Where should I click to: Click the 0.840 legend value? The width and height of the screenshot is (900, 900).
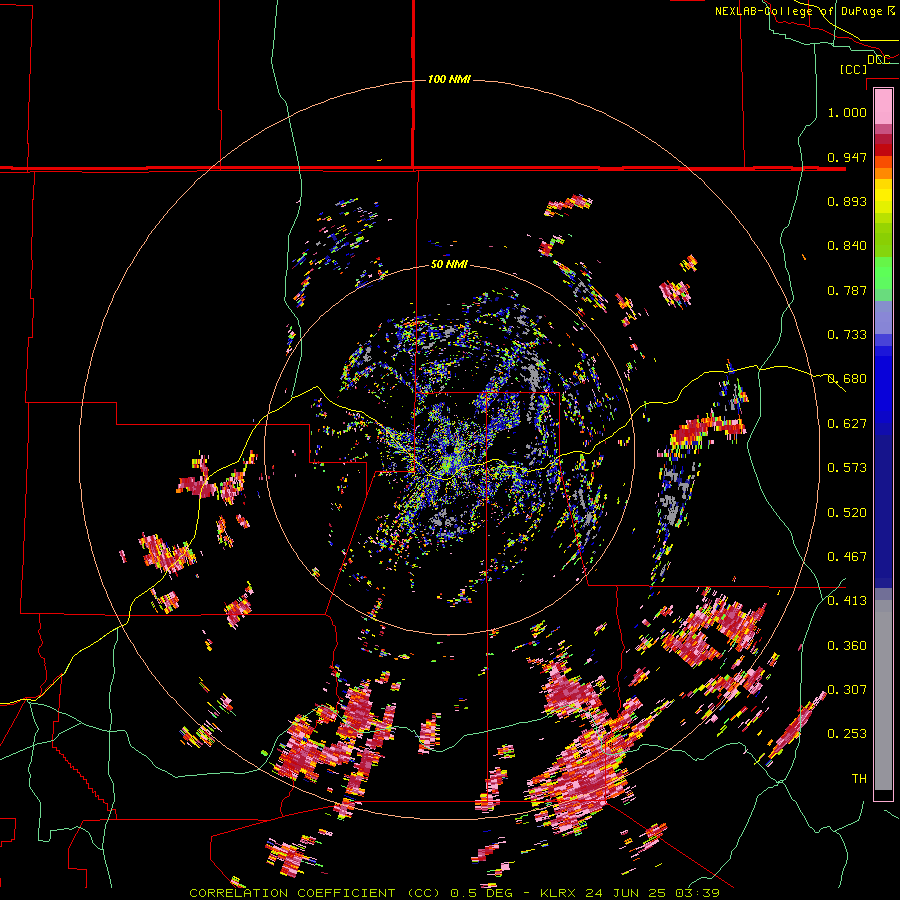coord(847,246)
